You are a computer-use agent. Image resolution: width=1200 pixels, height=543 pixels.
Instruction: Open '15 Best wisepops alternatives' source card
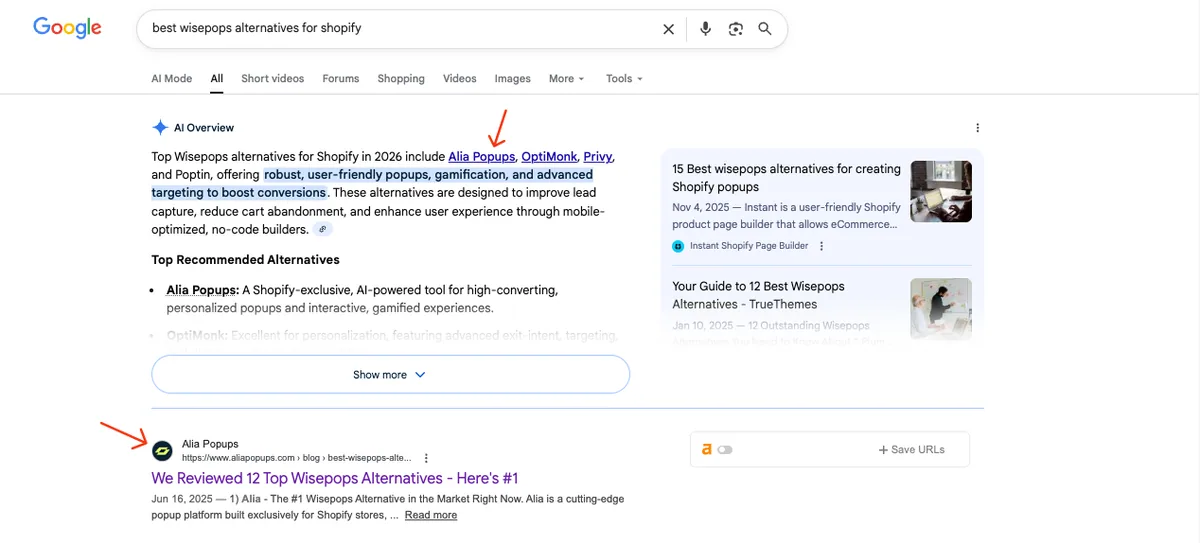(787, 178)
